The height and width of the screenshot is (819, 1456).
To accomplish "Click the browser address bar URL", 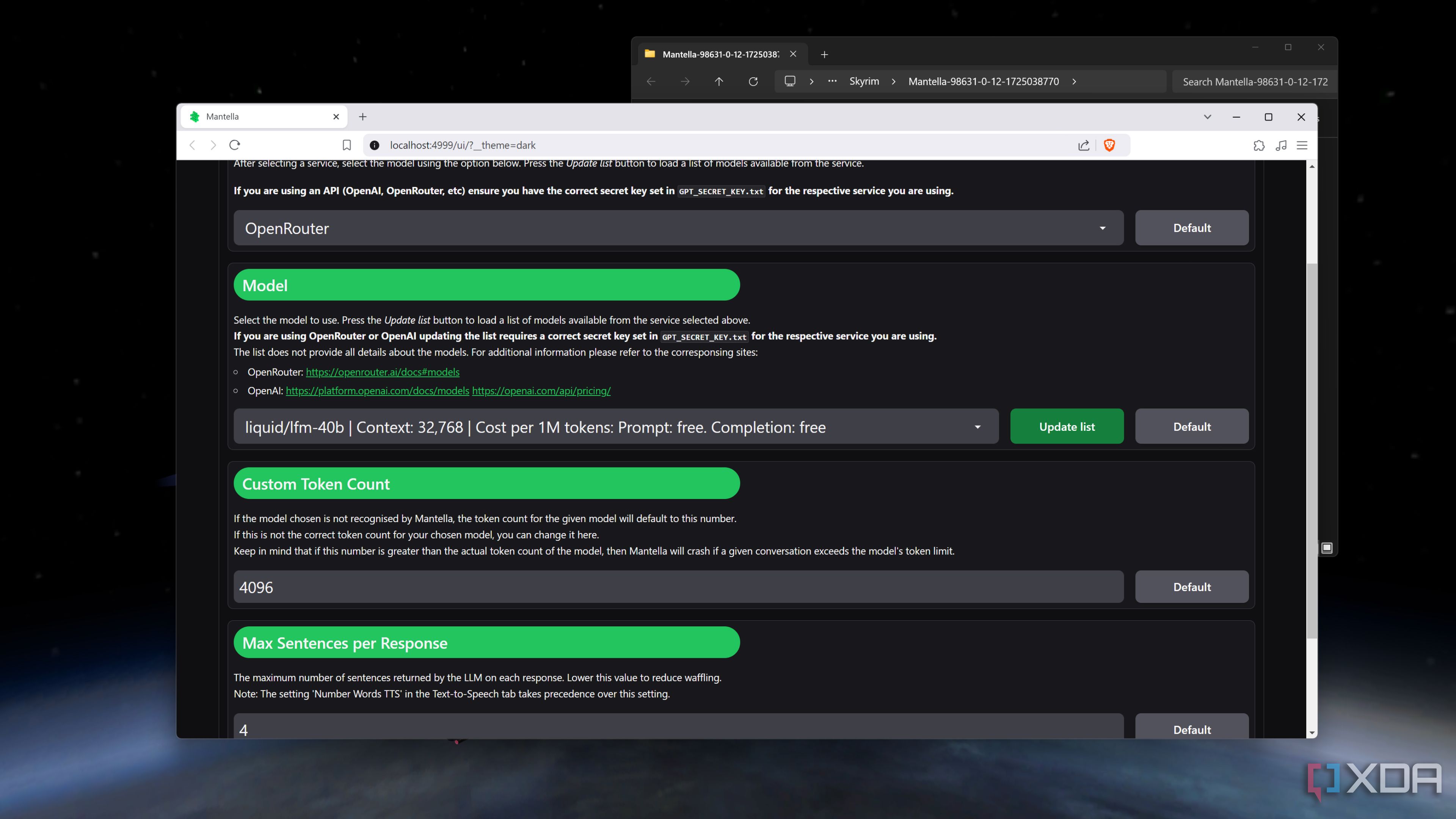I will pos(462,145).
